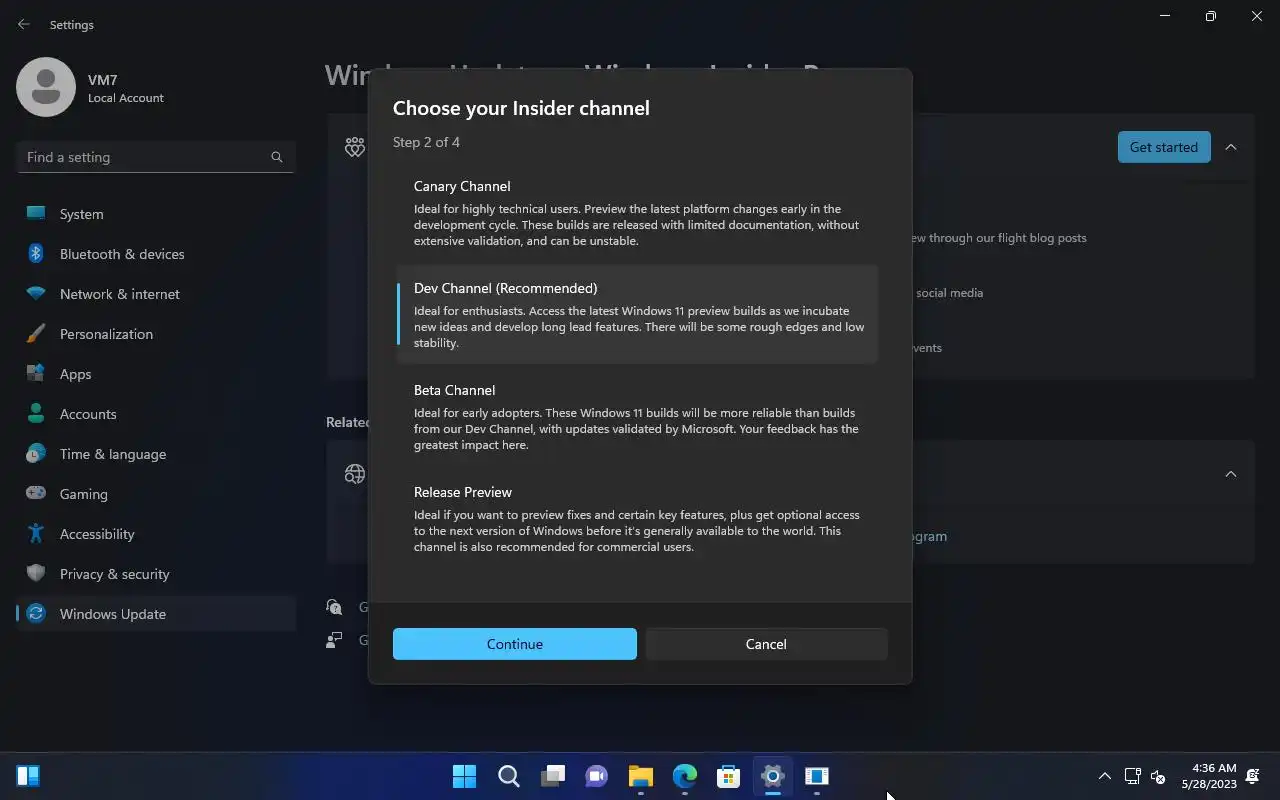Click the Continue button

[514, 644]
